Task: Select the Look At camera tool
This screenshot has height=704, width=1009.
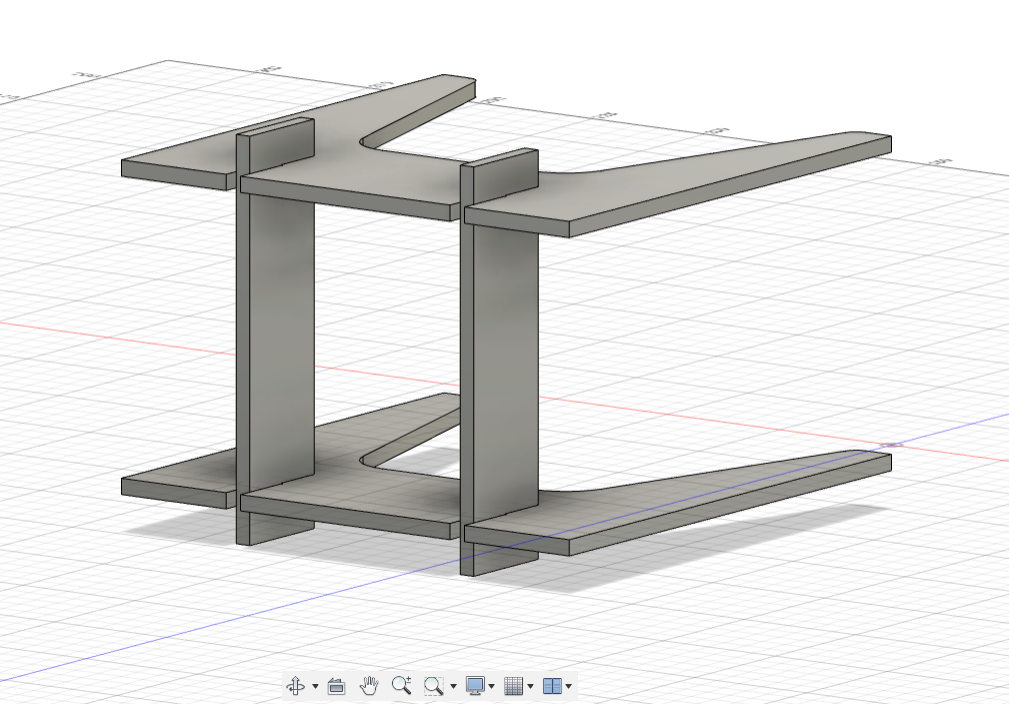Action: pyautogui.click(x=336, y=687)
